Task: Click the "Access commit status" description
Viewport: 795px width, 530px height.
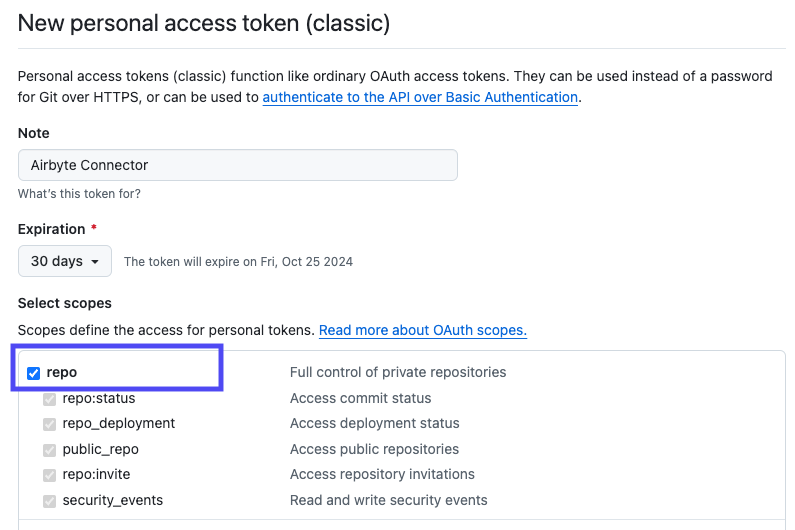Action: pyautogui.click(x=362, y=398)
